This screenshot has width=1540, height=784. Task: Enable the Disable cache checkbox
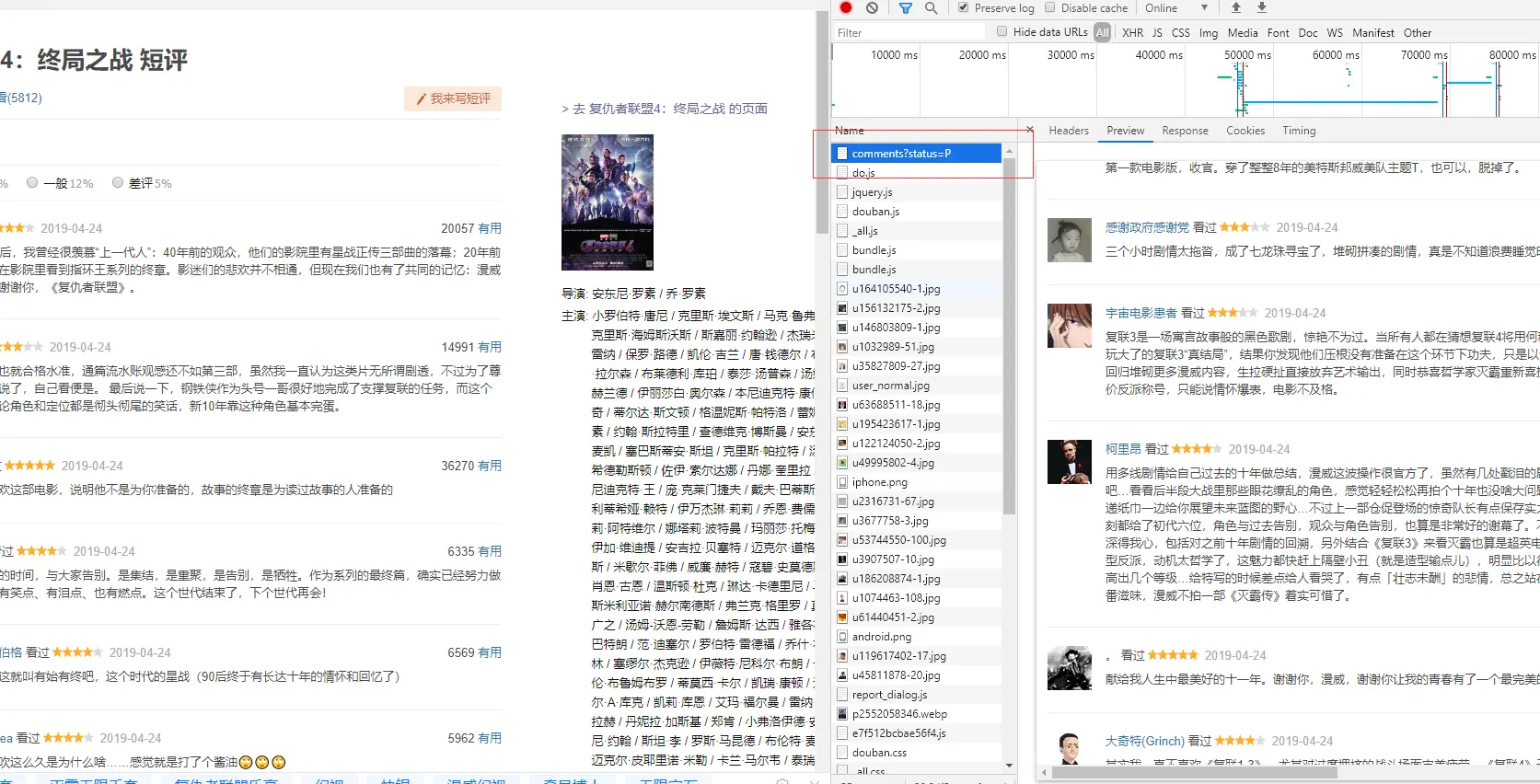(1050, 7)
